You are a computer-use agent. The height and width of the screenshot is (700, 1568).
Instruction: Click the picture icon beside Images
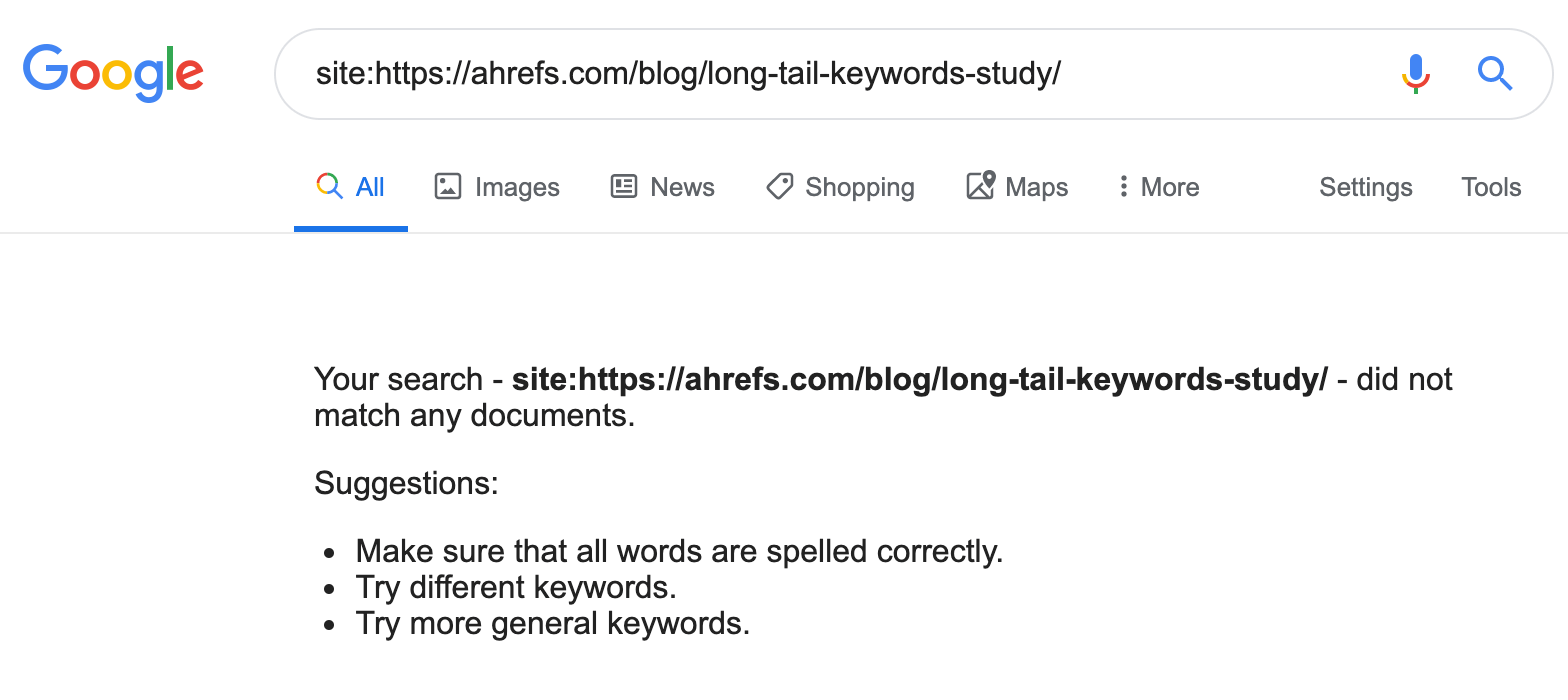coord(448,187)
